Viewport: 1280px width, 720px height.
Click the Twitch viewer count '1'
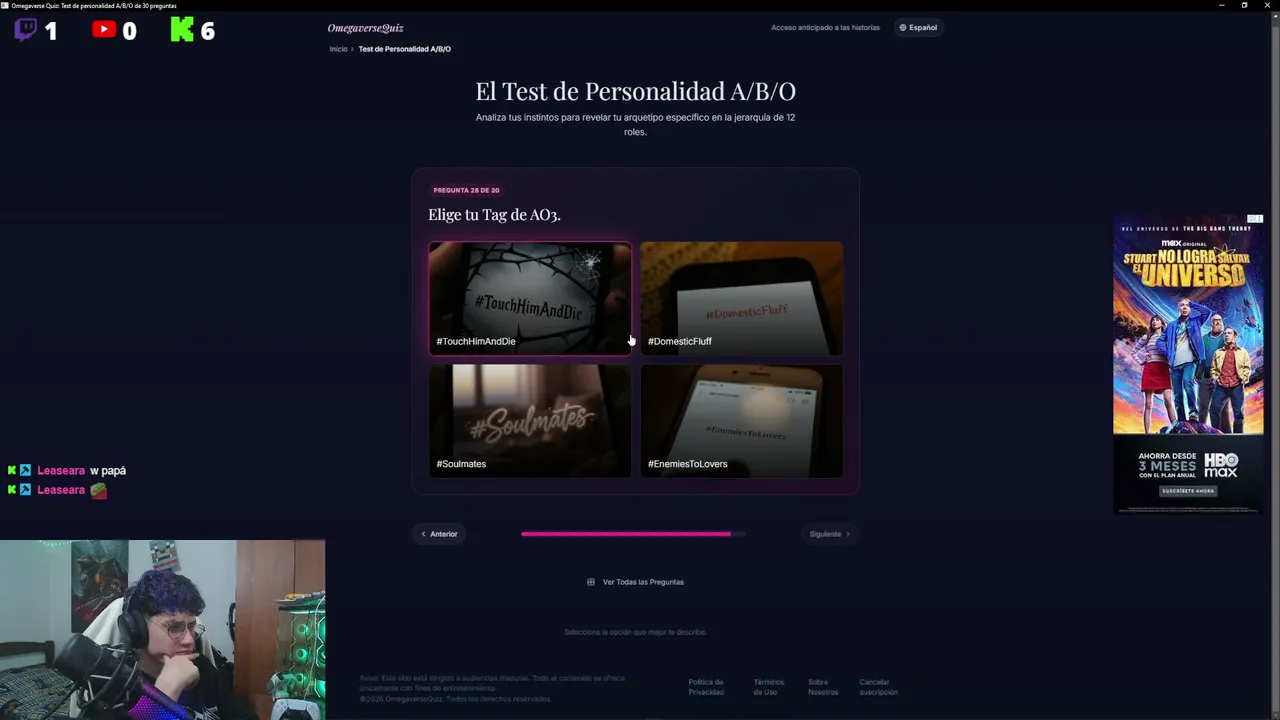coord(51,32)
